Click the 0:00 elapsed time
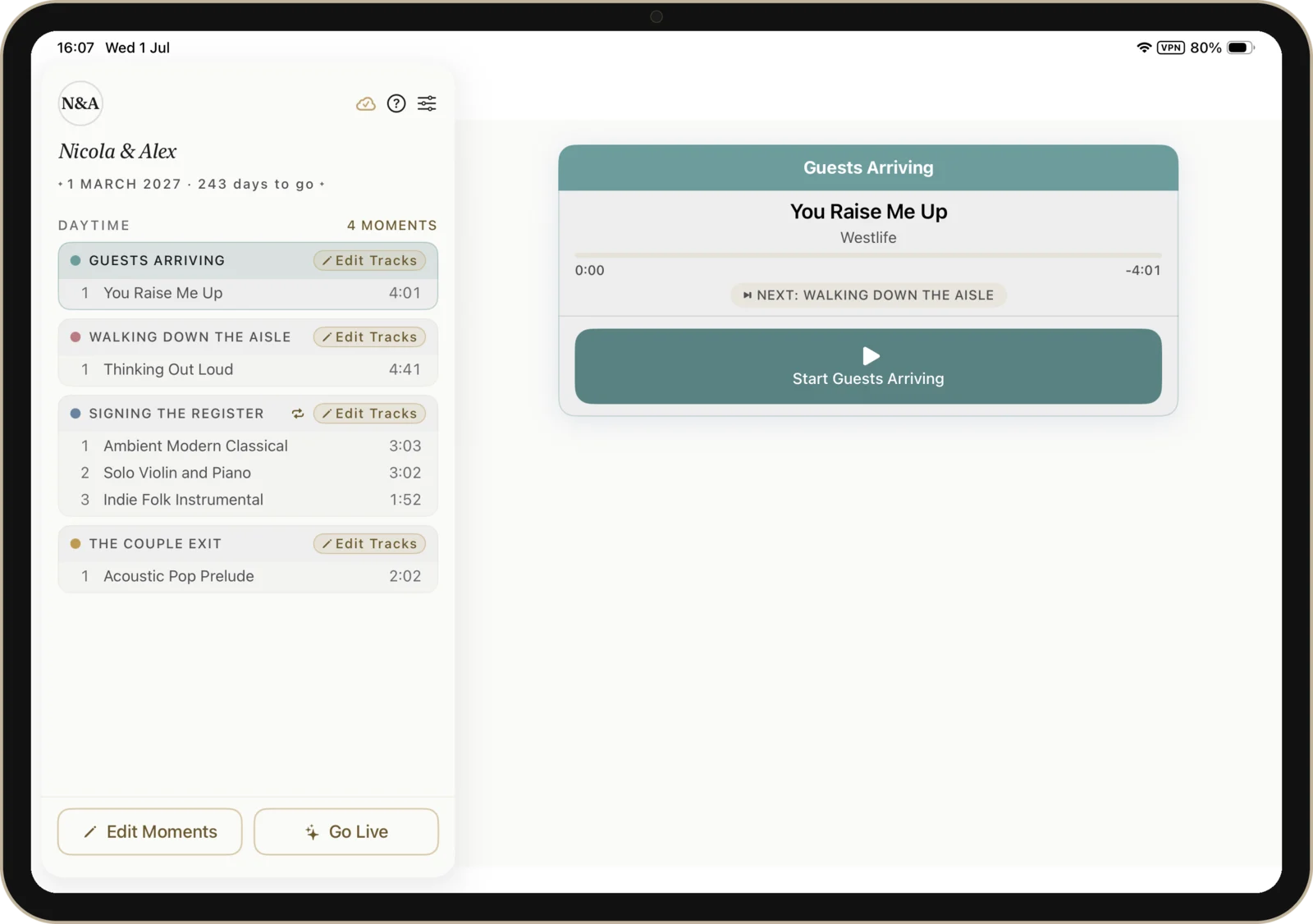 click(x=589, y=270)
